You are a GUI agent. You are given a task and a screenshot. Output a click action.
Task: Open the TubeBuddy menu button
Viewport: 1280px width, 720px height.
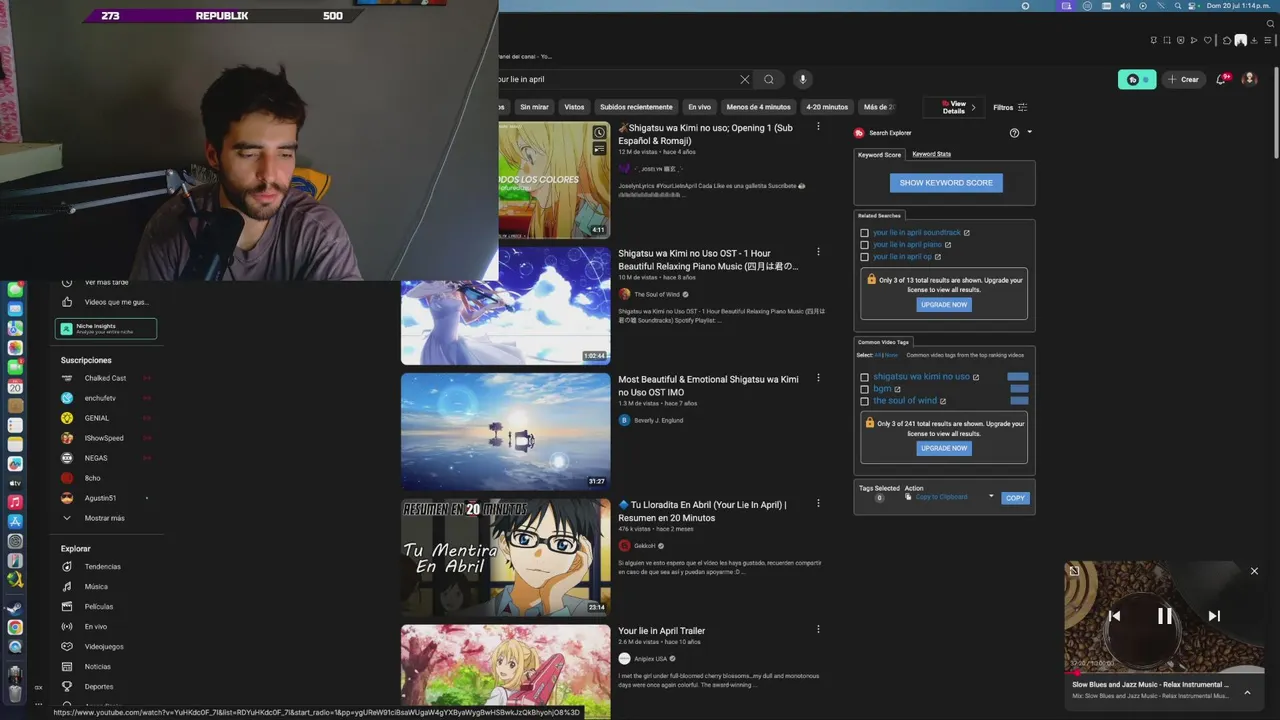click(x=1137, y=79)
